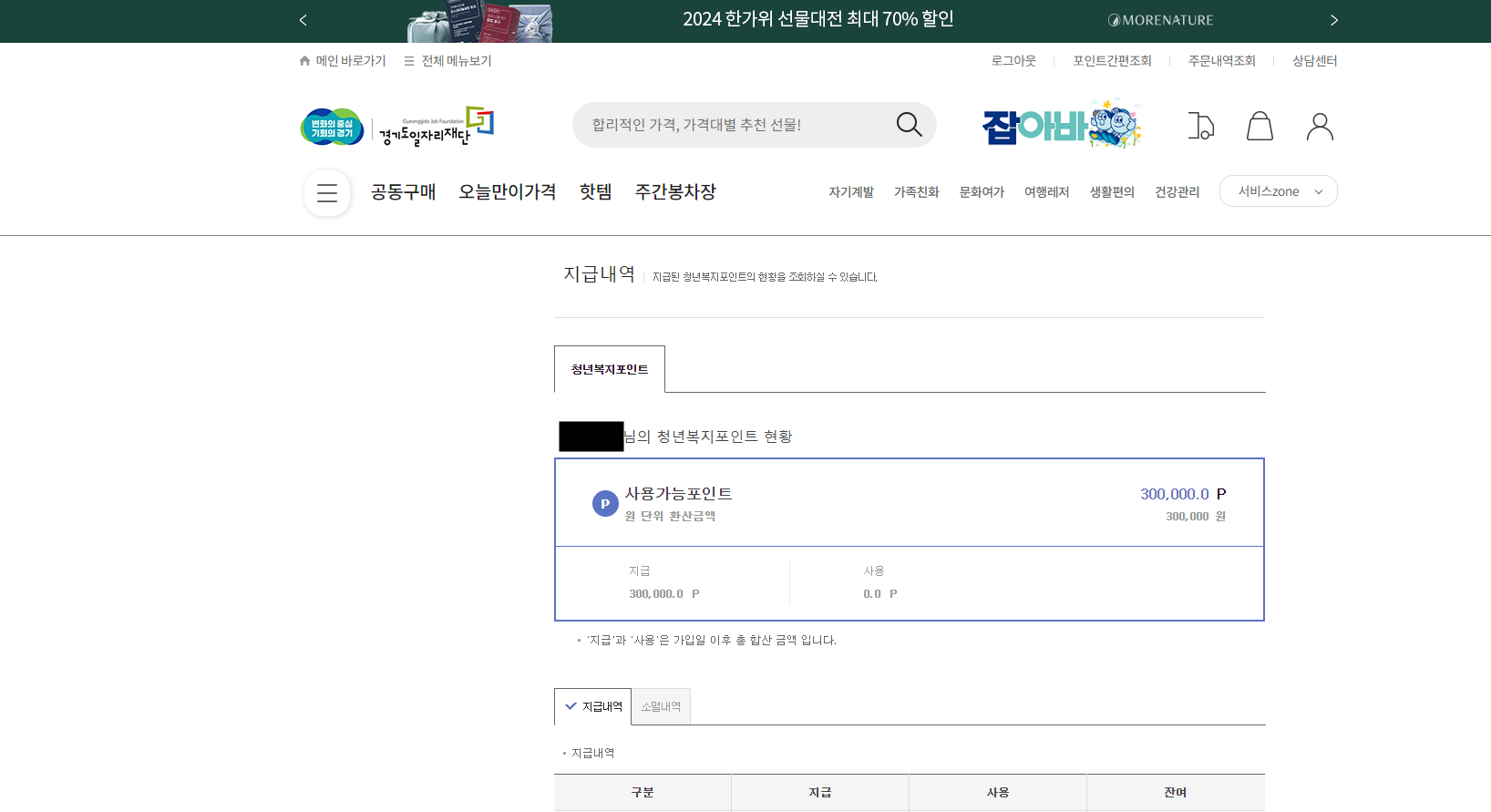Click the 잔여 column header
Image resolution: width=1491 pixels, height=812 pixels.
1176,792
